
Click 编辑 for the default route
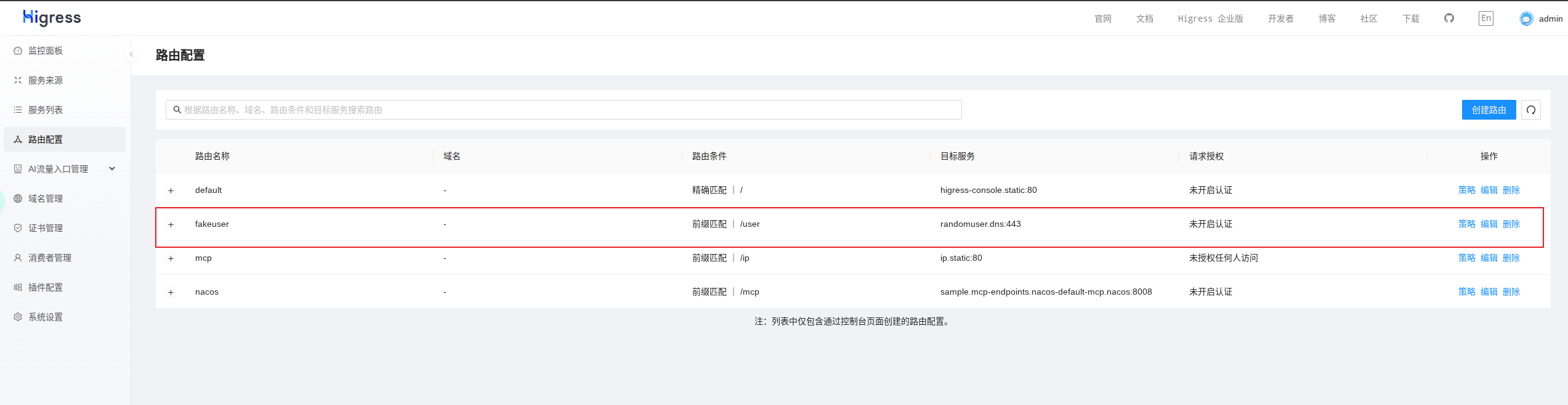click(x=1489, y=190)
